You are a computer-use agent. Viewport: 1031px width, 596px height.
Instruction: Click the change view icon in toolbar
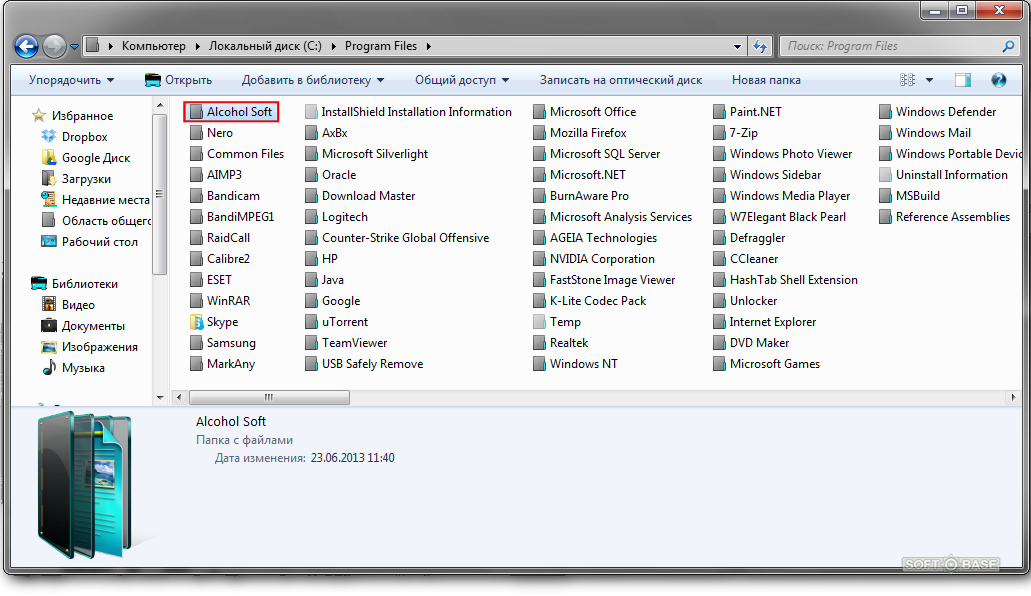coord(908,80)
